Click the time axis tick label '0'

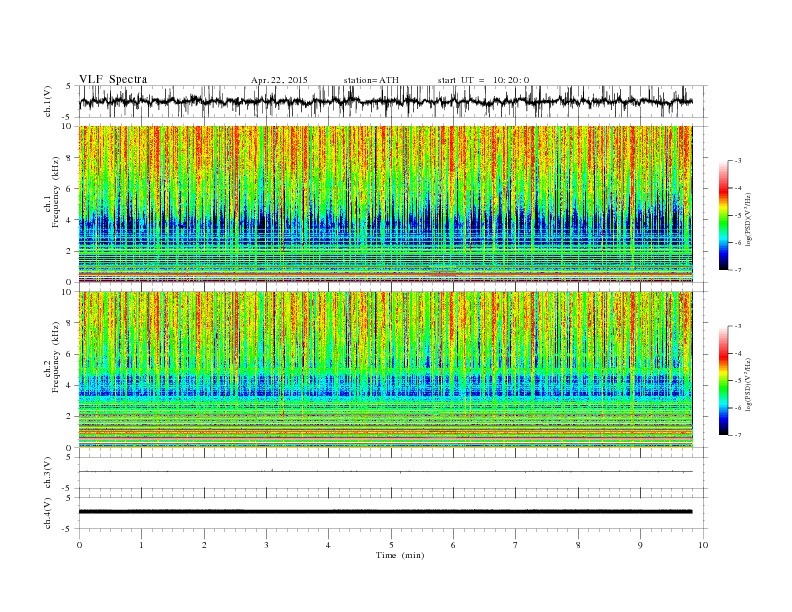click(x=79, y=545)
